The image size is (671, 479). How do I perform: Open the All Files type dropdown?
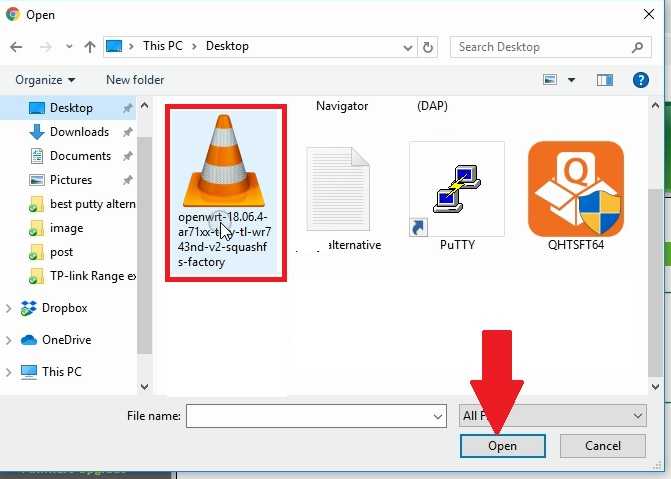pyautogui.click(x=552, y=416)
